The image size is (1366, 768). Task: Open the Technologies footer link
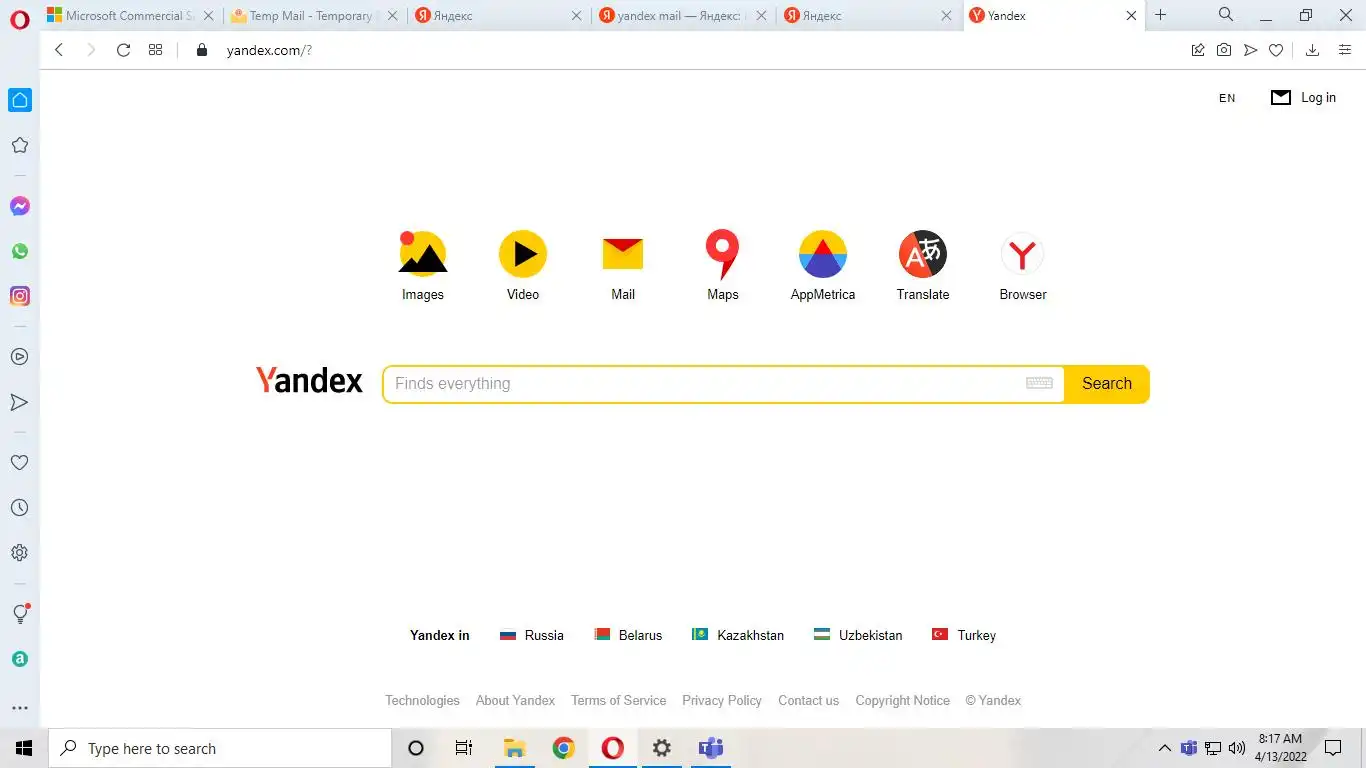(x=422, y=701)
